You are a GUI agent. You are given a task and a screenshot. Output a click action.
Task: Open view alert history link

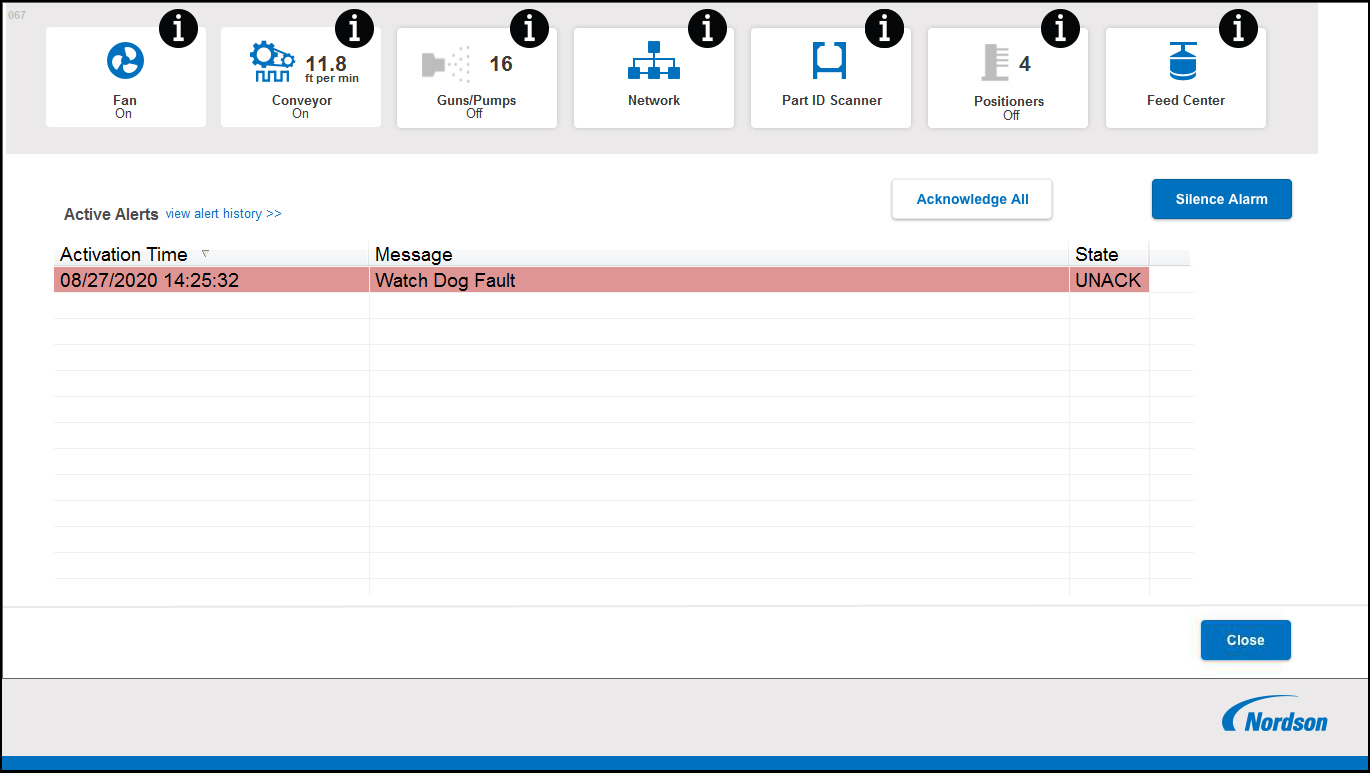(223, 213)
